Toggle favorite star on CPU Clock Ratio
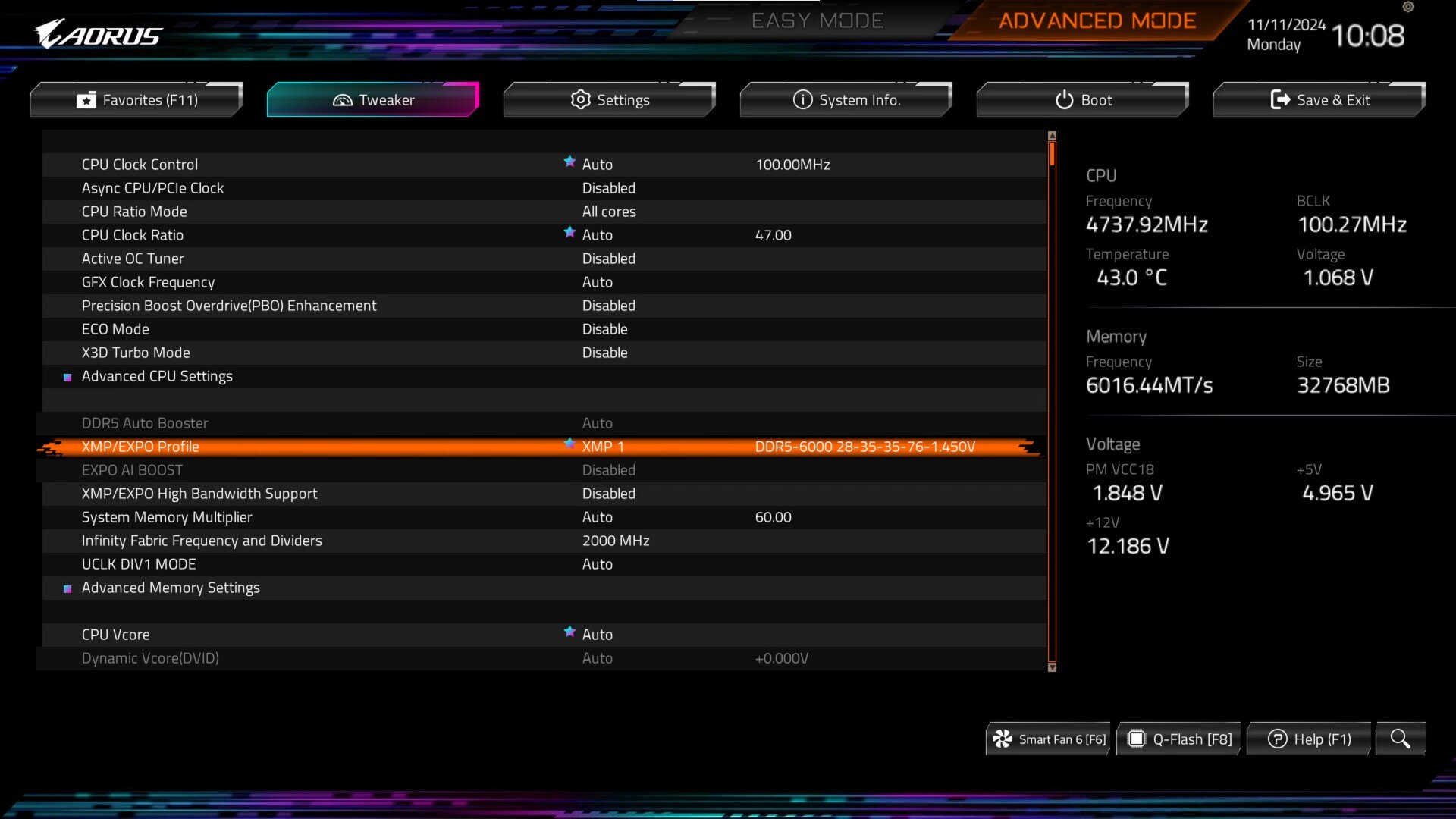 (x=570, y=232)
